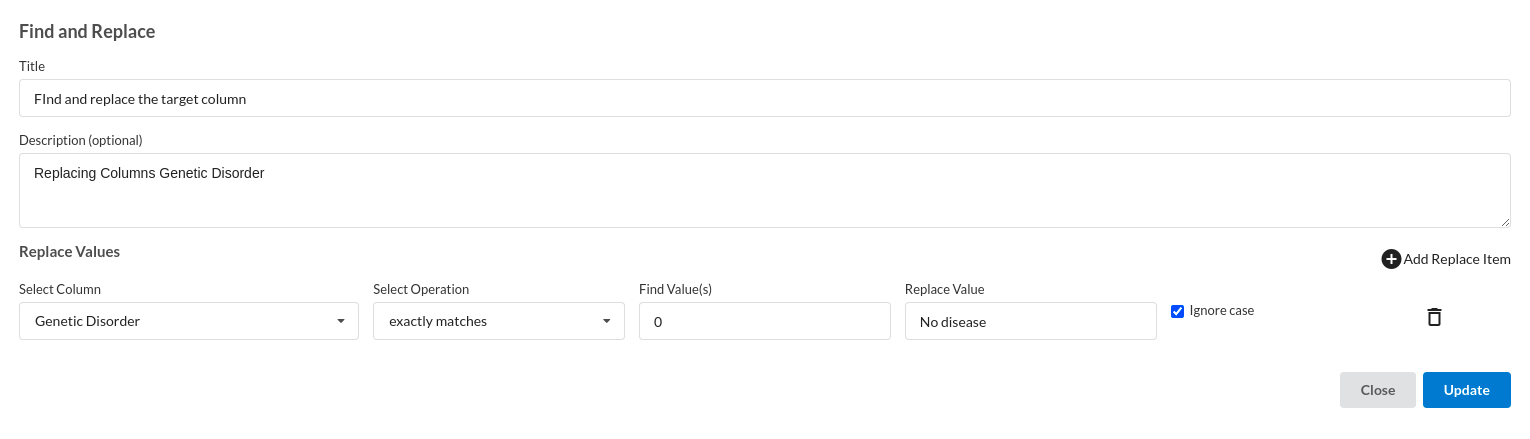Click the Description text area resize handle

[x=1505, y=222]
